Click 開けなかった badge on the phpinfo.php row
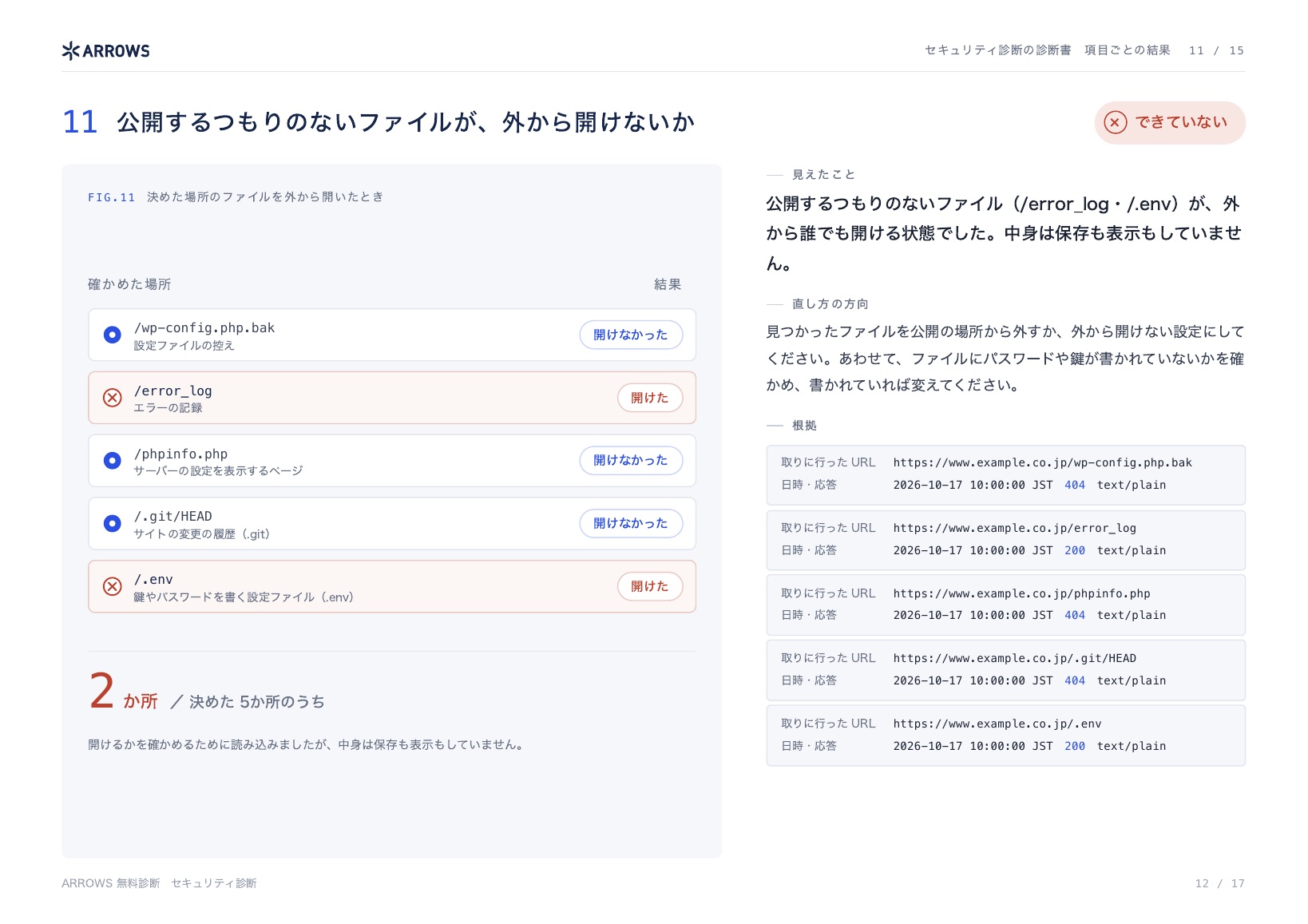The height and width of the screenshot is (924, 1308). [x=631, y=460]
